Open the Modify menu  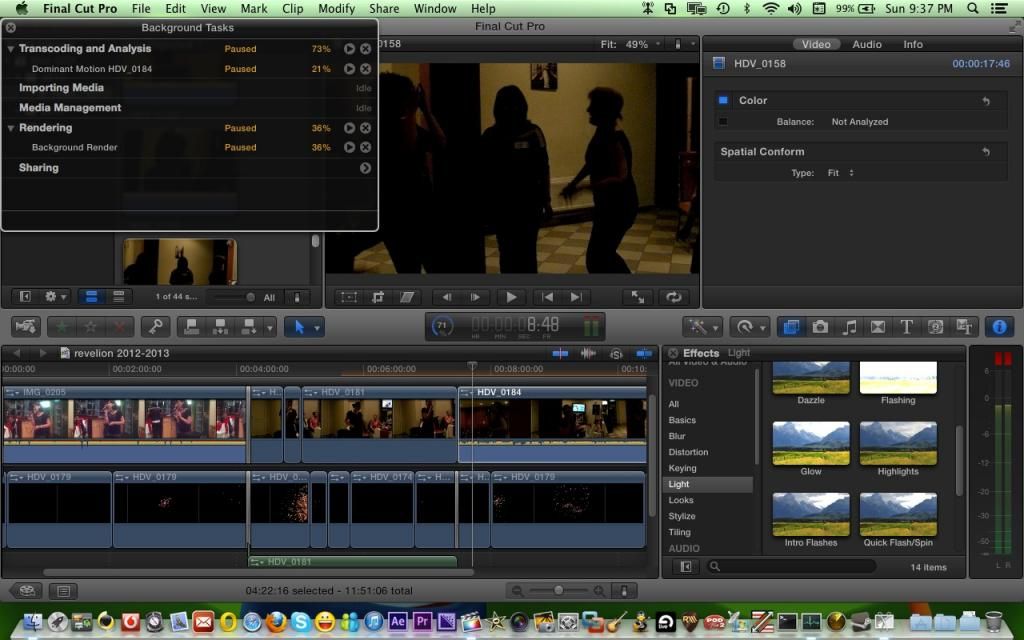pos(336,8)
